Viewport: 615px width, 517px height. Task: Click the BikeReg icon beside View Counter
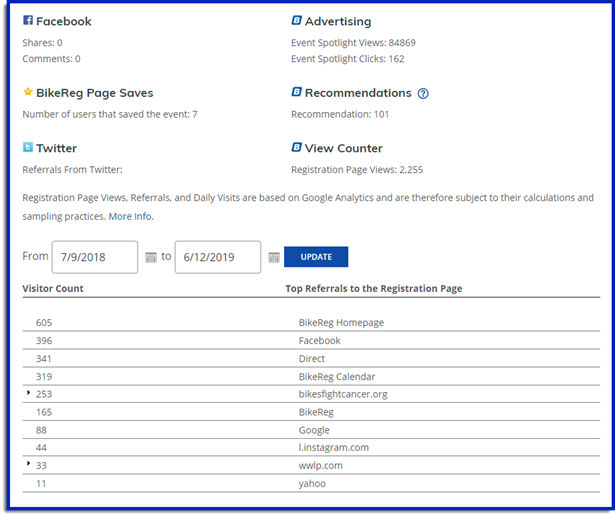pos(297,147)
